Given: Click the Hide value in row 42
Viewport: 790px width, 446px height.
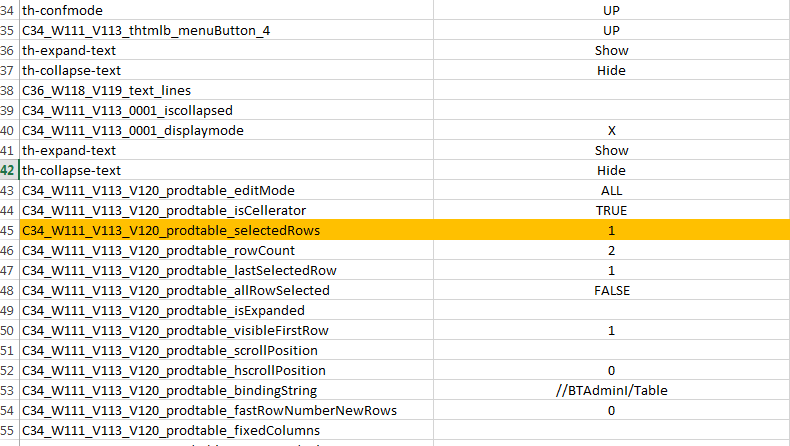Looking at the screenshot, I should [x=612, y=170].
